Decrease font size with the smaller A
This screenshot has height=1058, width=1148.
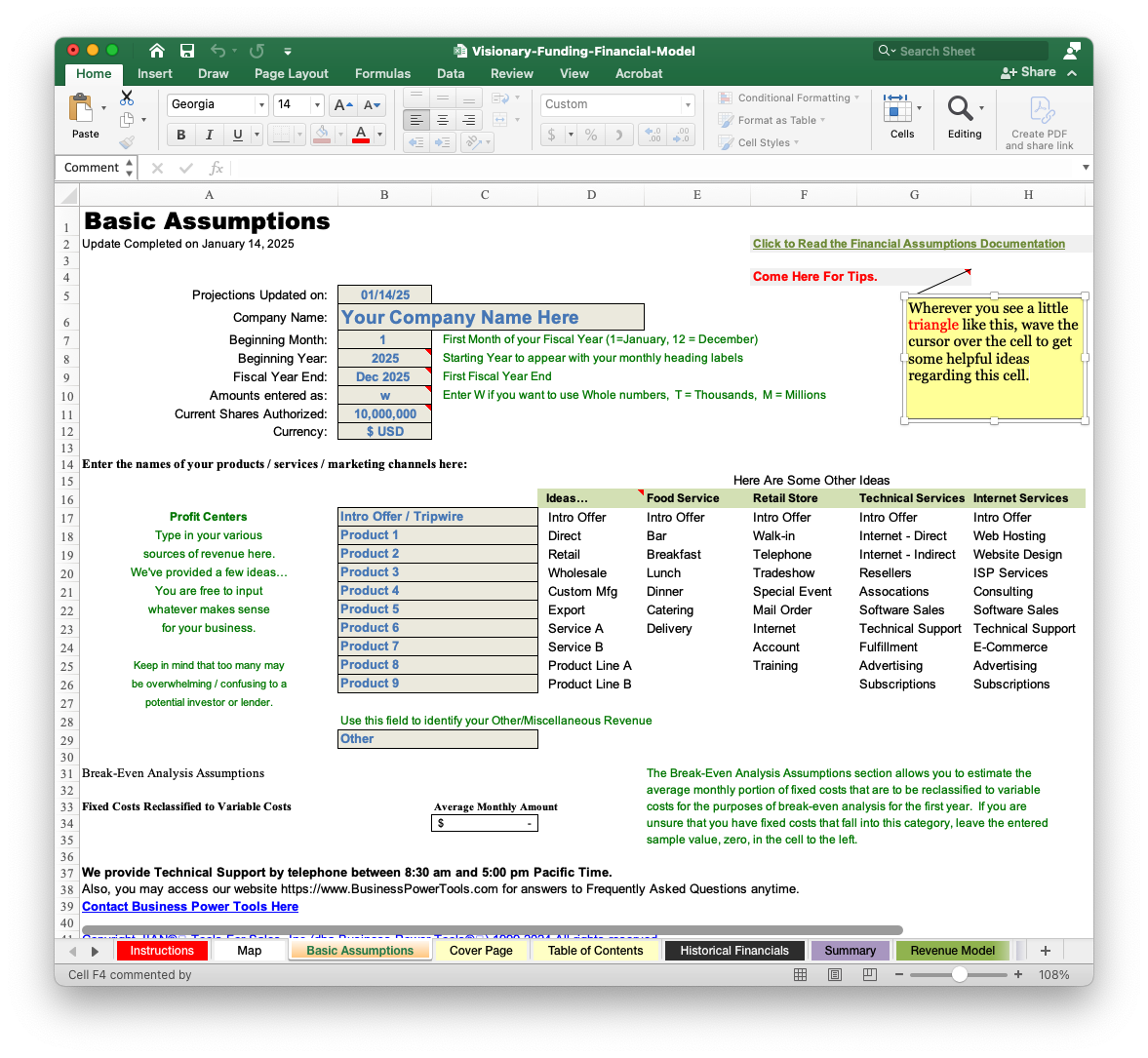[x=372, y=104]
